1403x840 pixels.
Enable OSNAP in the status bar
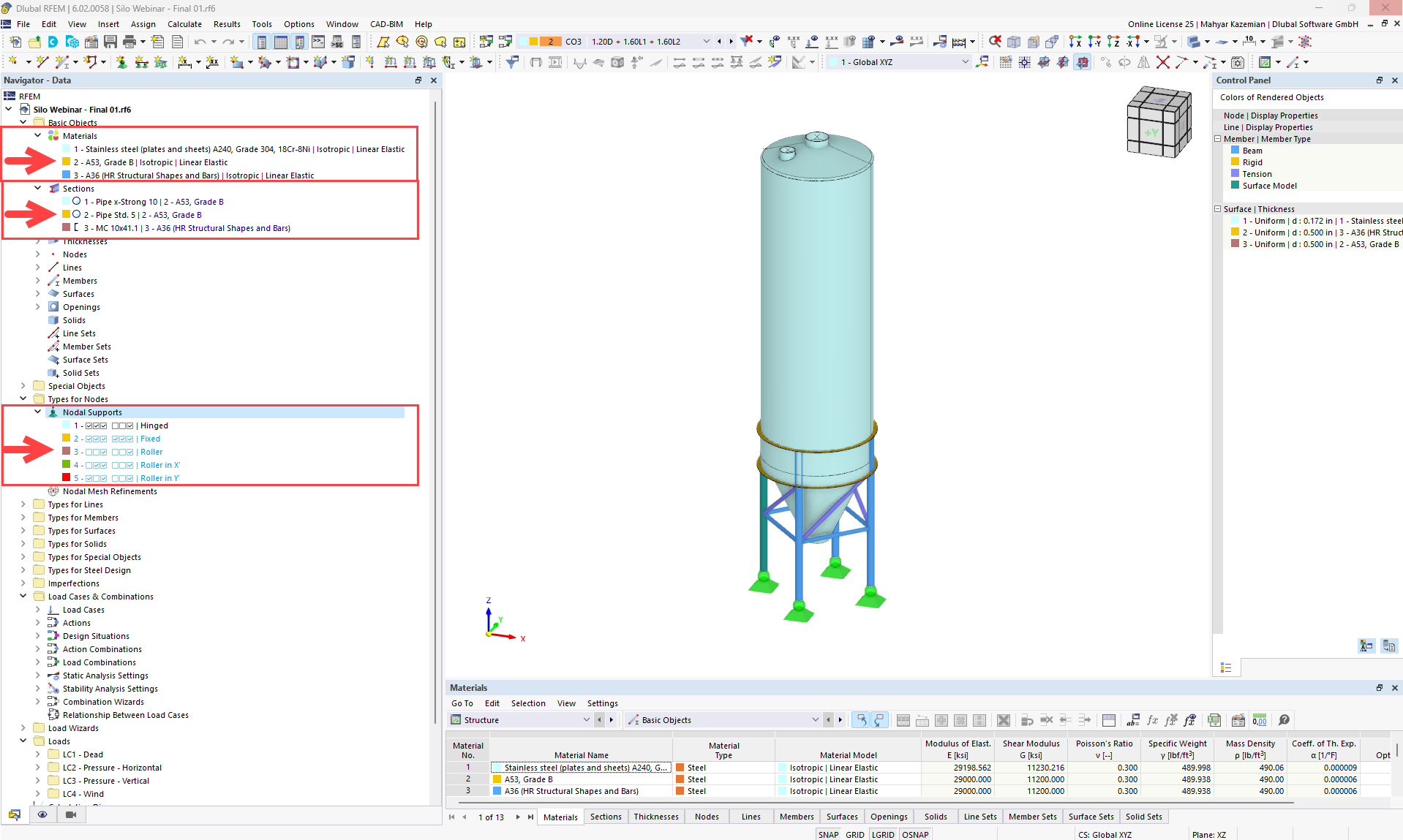(x=915, y=835)
